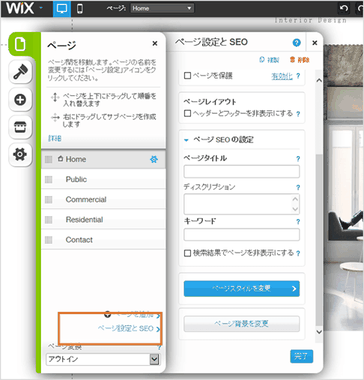The width and height of the screenshot is (364, 380).
Task: Open the Add plus sidebar icon
Action: (20, 100)
